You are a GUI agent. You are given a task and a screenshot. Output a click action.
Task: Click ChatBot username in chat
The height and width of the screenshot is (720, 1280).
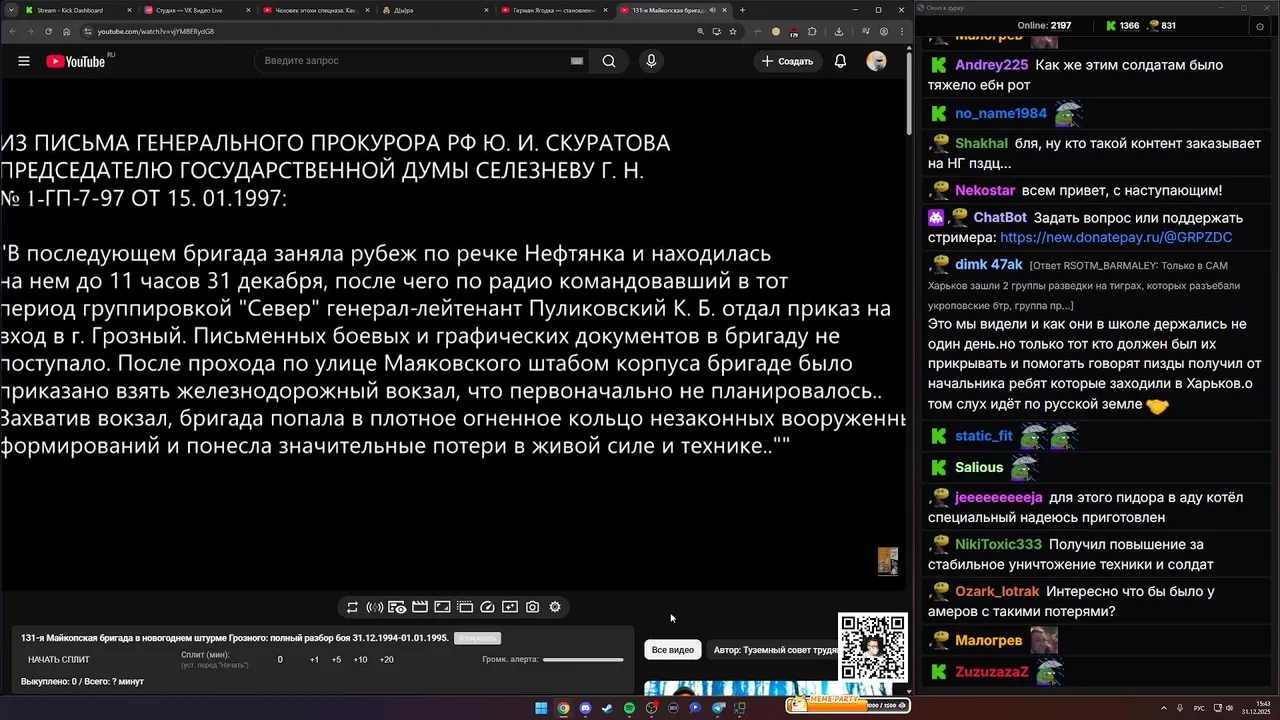coord(1000,217)
